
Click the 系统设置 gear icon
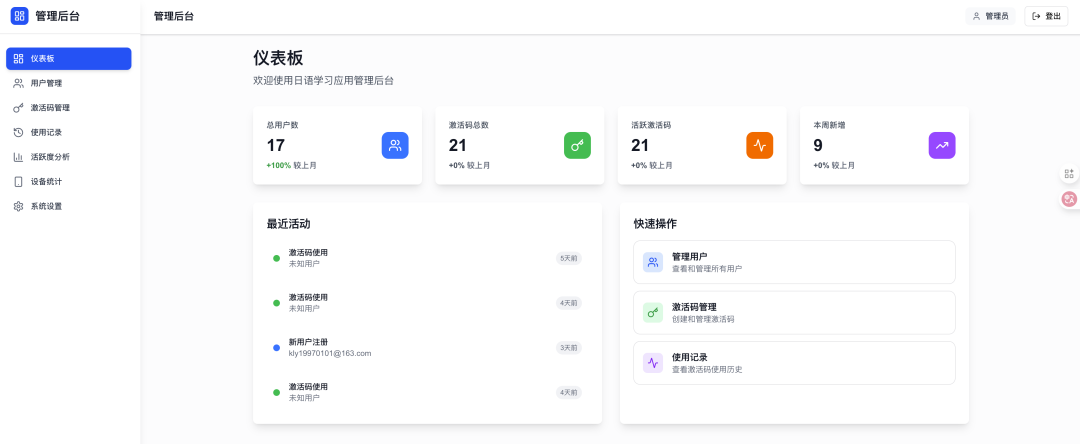pos(19,206)
